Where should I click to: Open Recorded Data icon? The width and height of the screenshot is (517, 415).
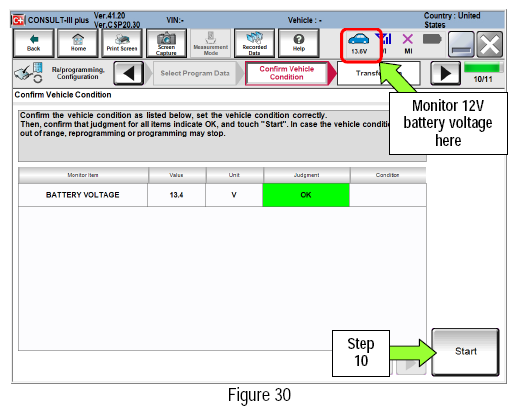click(x=255, y=43)
